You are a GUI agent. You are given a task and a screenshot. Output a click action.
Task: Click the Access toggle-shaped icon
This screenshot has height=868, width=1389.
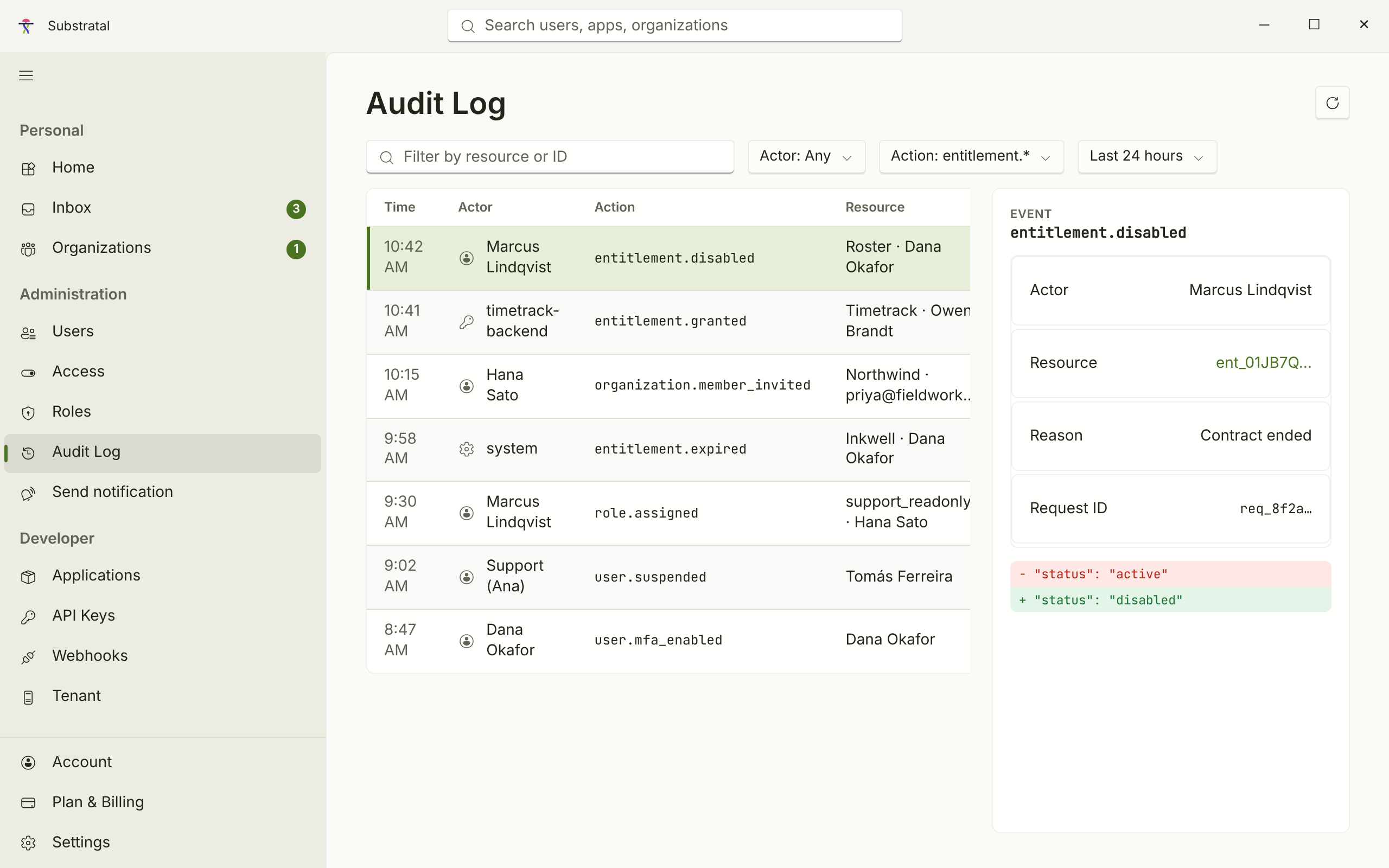click(28, 373)
